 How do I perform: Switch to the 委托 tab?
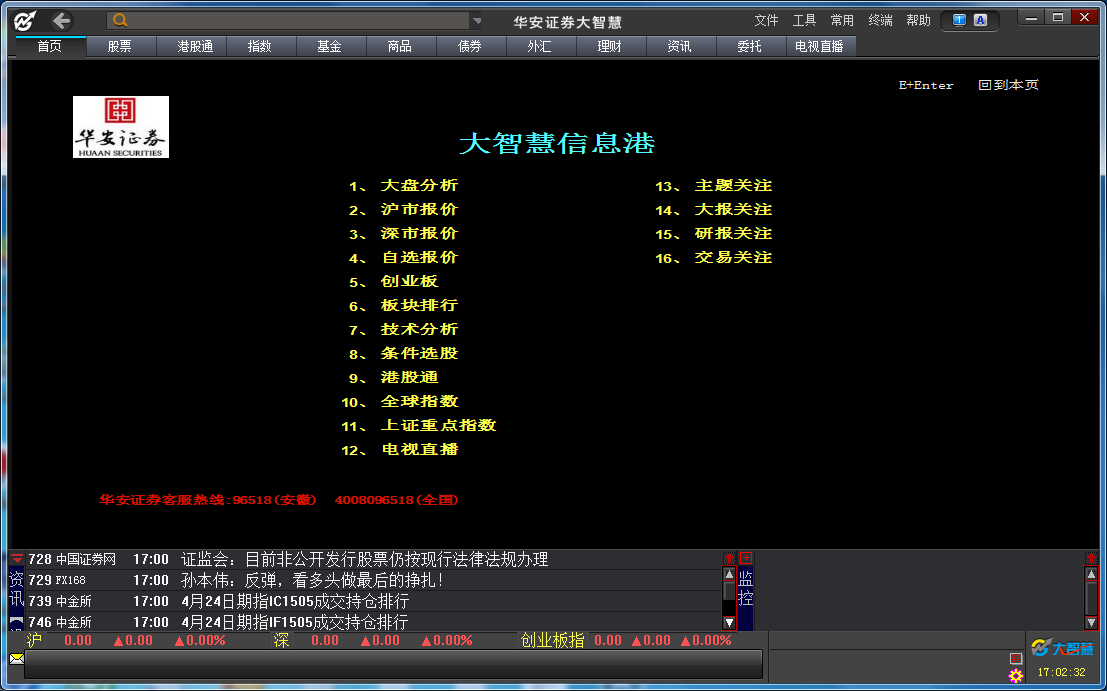[x=749, y=47]
